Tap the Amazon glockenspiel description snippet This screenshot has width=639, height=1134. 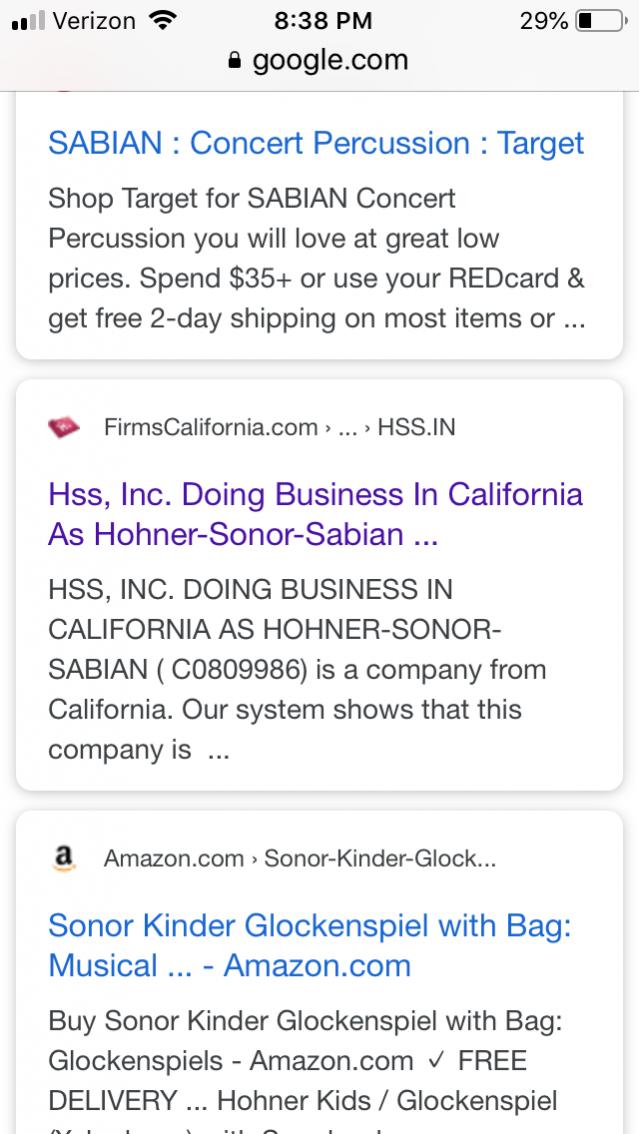coord(305,1061)
